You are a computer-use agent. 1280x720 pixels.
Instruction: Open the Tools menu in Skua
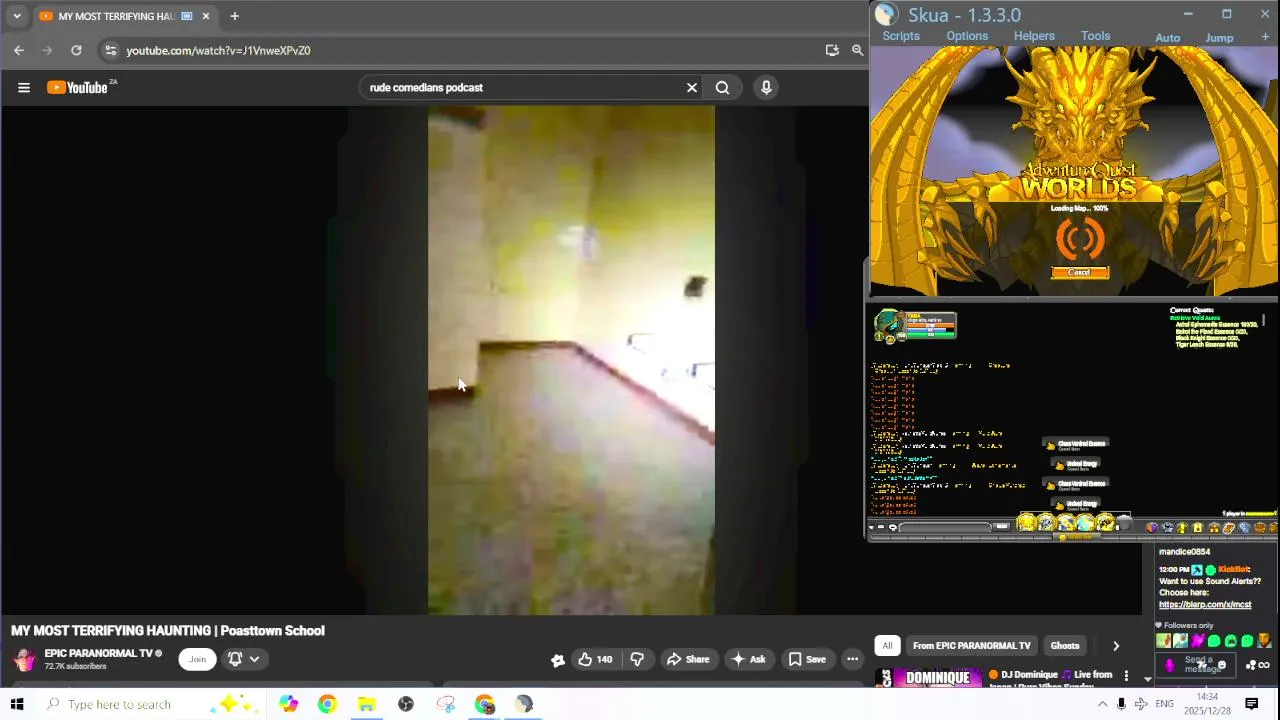point(1095,36)
